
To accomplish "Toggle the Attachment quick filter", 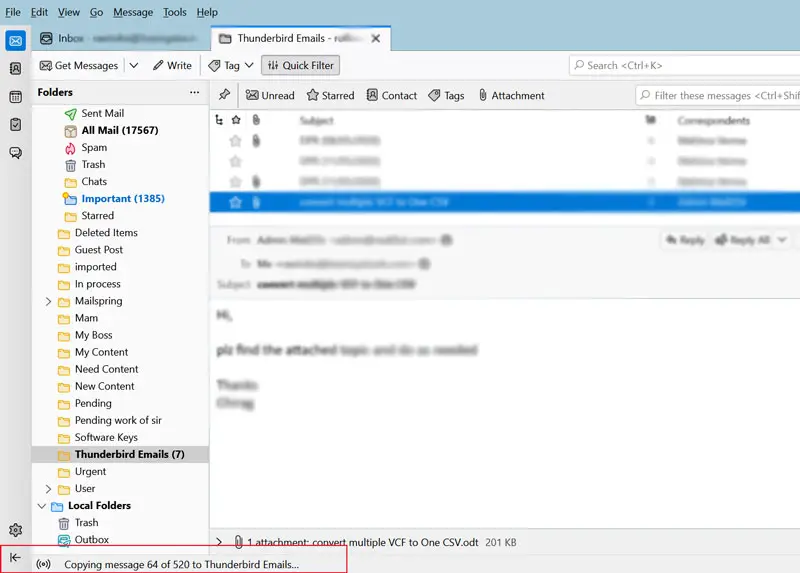I will pyautogui.click(x=511, y=95).
